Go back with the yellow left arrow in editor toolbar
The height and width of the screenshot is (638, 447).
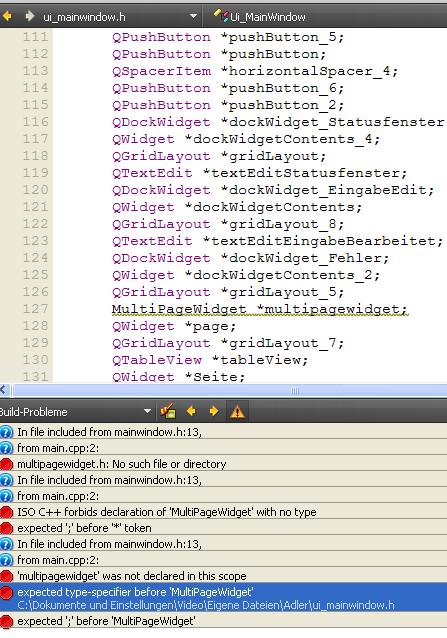(x=7, y=16)
